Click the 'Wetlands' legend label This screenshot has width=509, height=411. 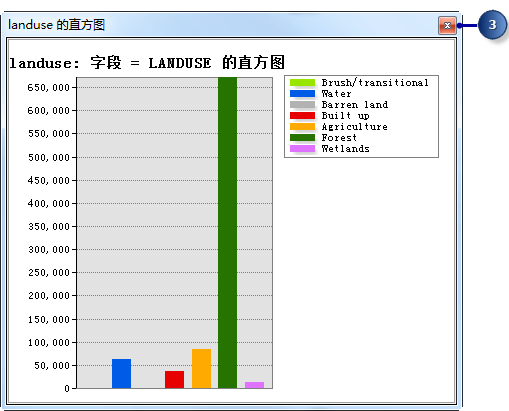[346, 148]
